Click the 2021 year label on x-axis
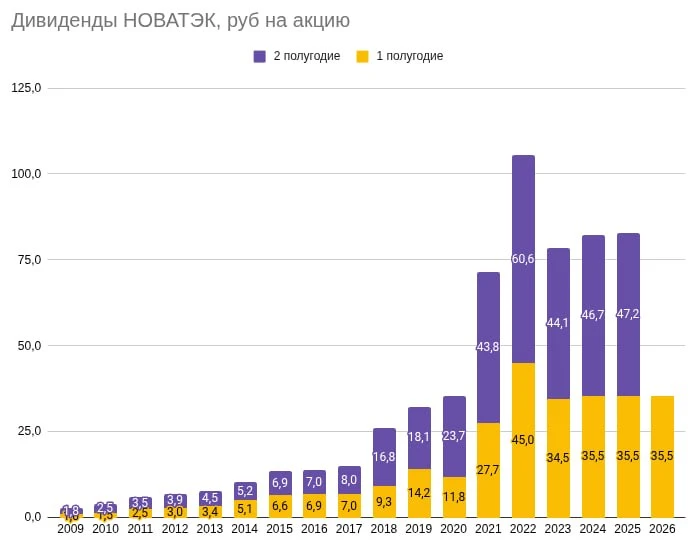The width and height of the screenshot is (696, 551). click(488, 529)
